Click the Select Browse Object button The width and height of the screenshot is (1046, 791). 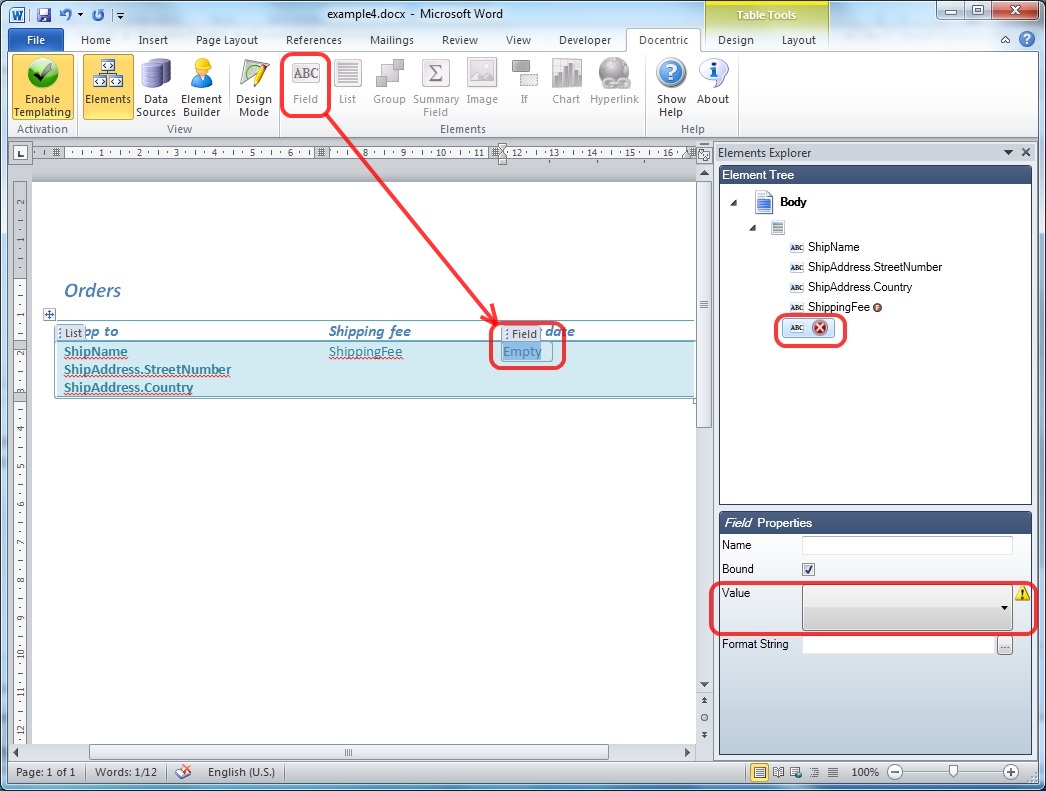pyautogui.click(x=704, y=718)
